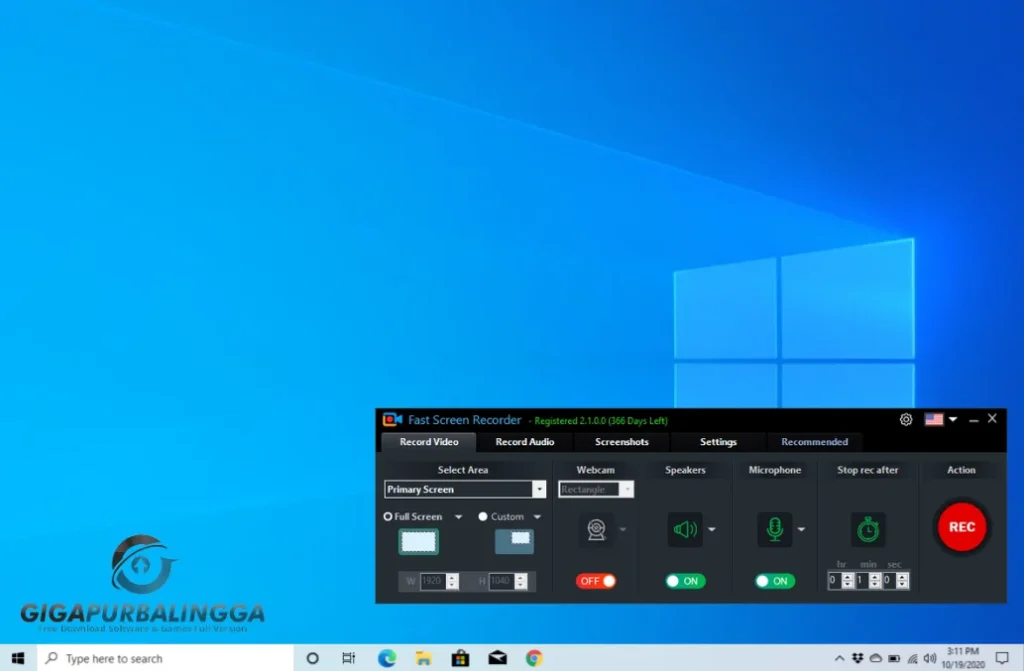Open the Screenshots tab
The width and height of the screenshot is (1024, 671).
click(x=621, y=441)
